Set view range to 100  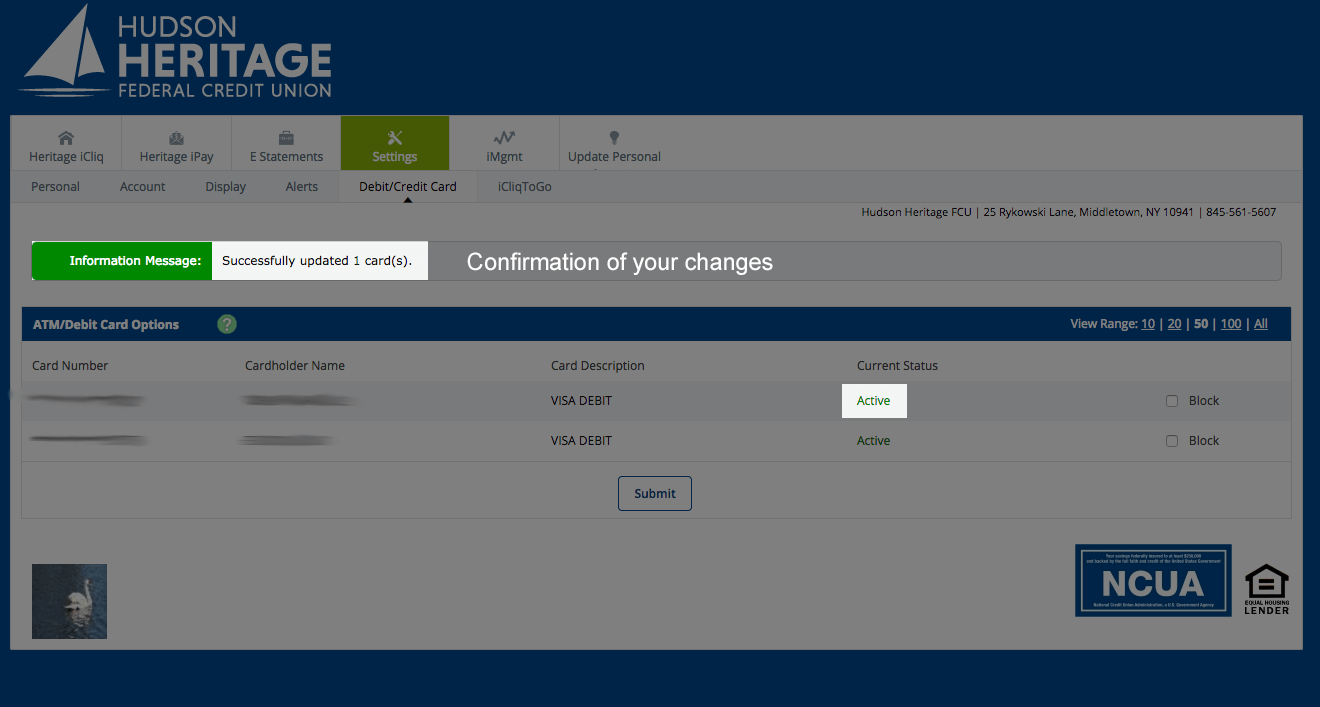1230,323
